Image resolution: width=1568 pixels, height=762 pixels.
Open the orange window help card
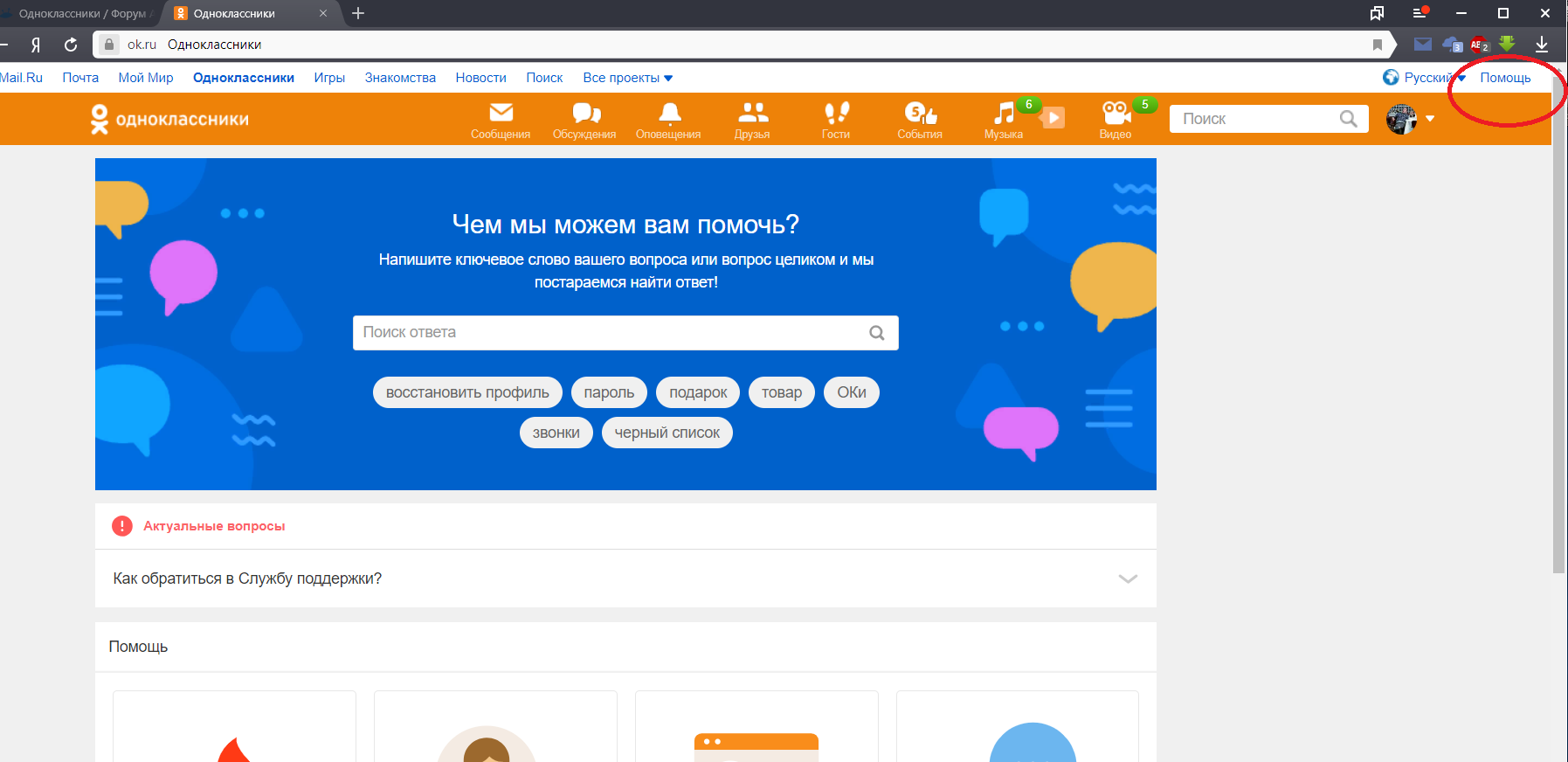(756, 726)
